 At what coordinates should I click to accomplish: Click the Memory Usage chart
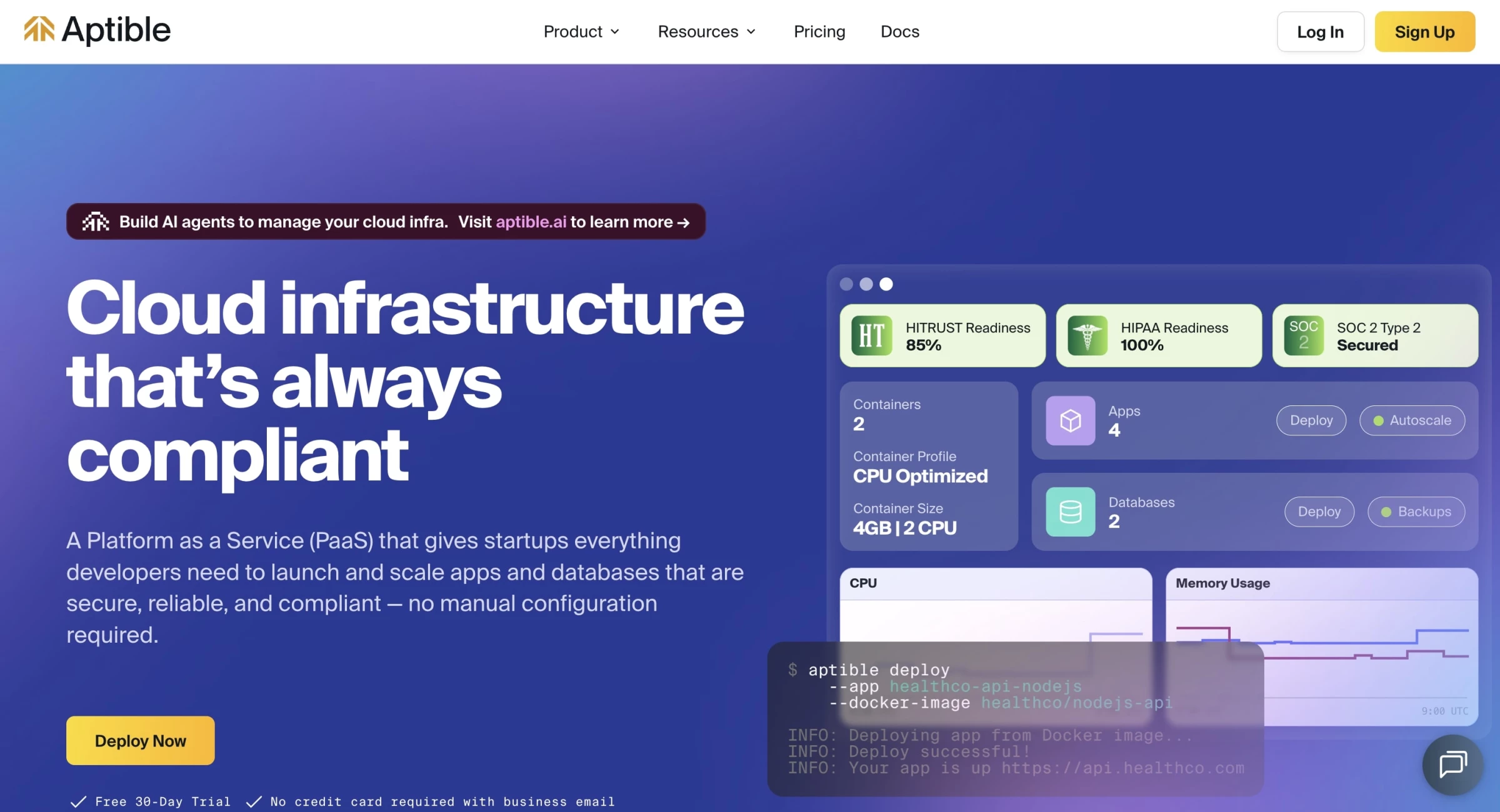(1321, 646)
